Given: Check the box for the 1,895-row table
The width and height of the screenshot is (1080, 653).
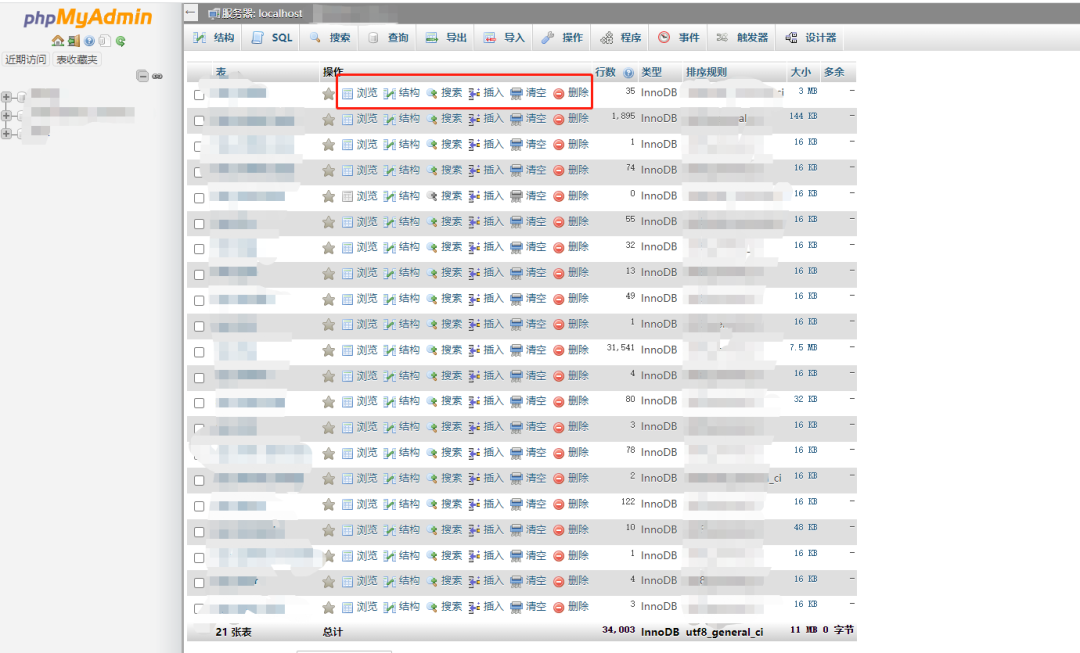Looking at the screenshot, I should (x=199, y=121).
